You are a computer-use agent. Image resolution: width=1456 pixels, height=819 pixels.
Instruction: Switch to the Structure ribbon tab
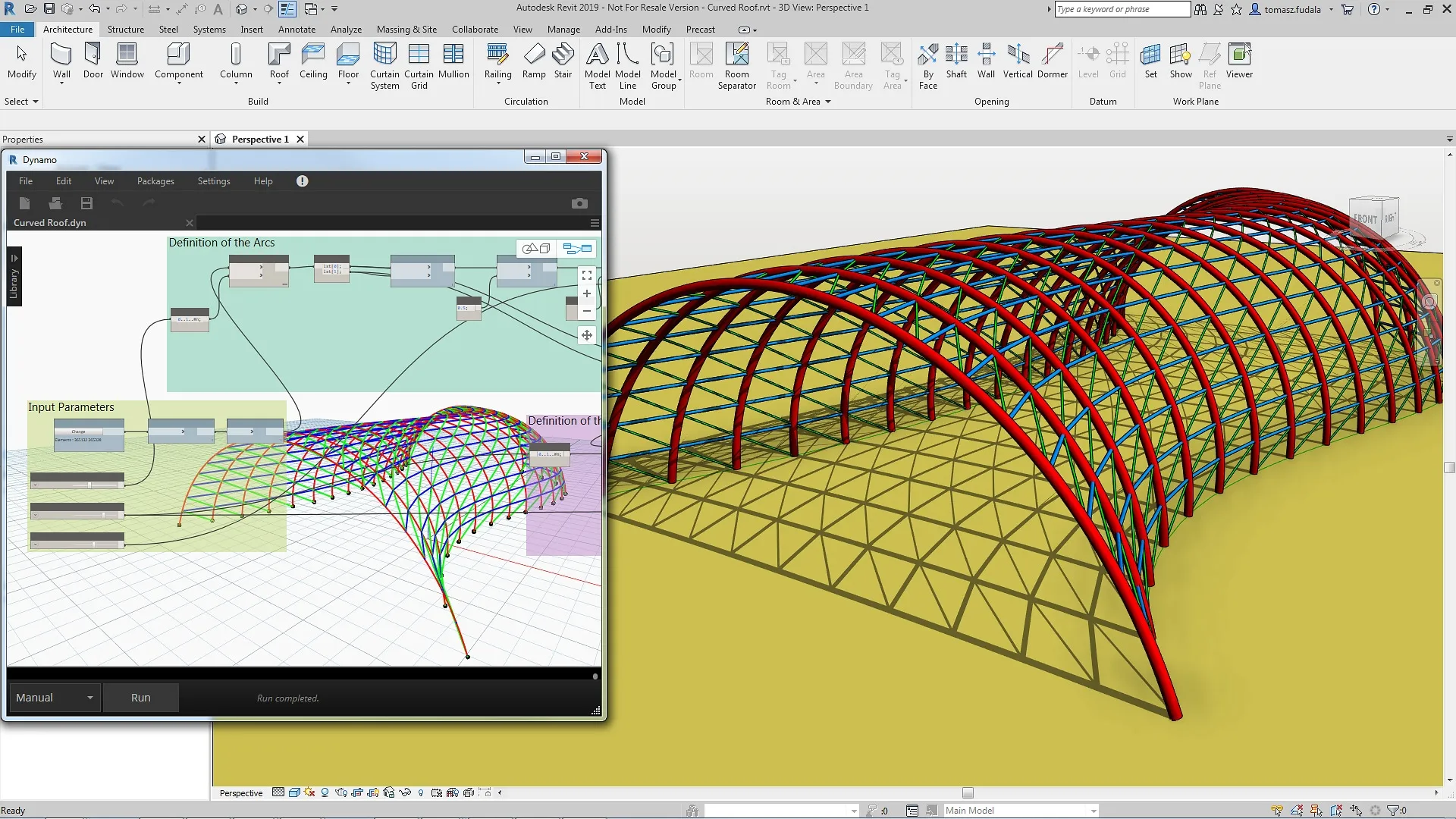(x=125, y=29)
